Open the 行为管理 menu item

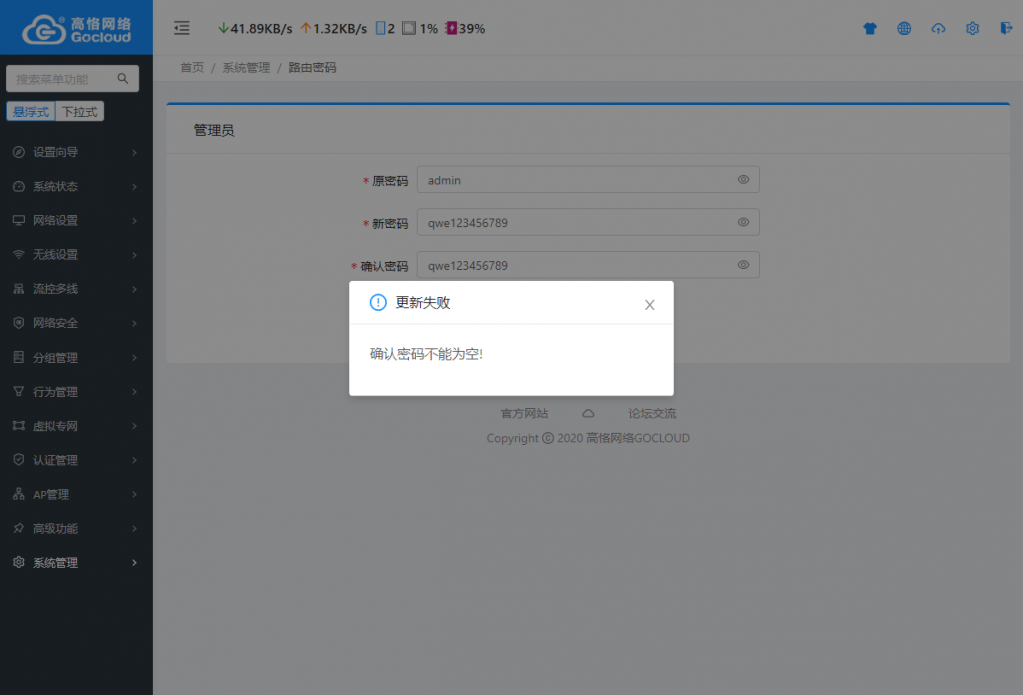coord(76,392)
